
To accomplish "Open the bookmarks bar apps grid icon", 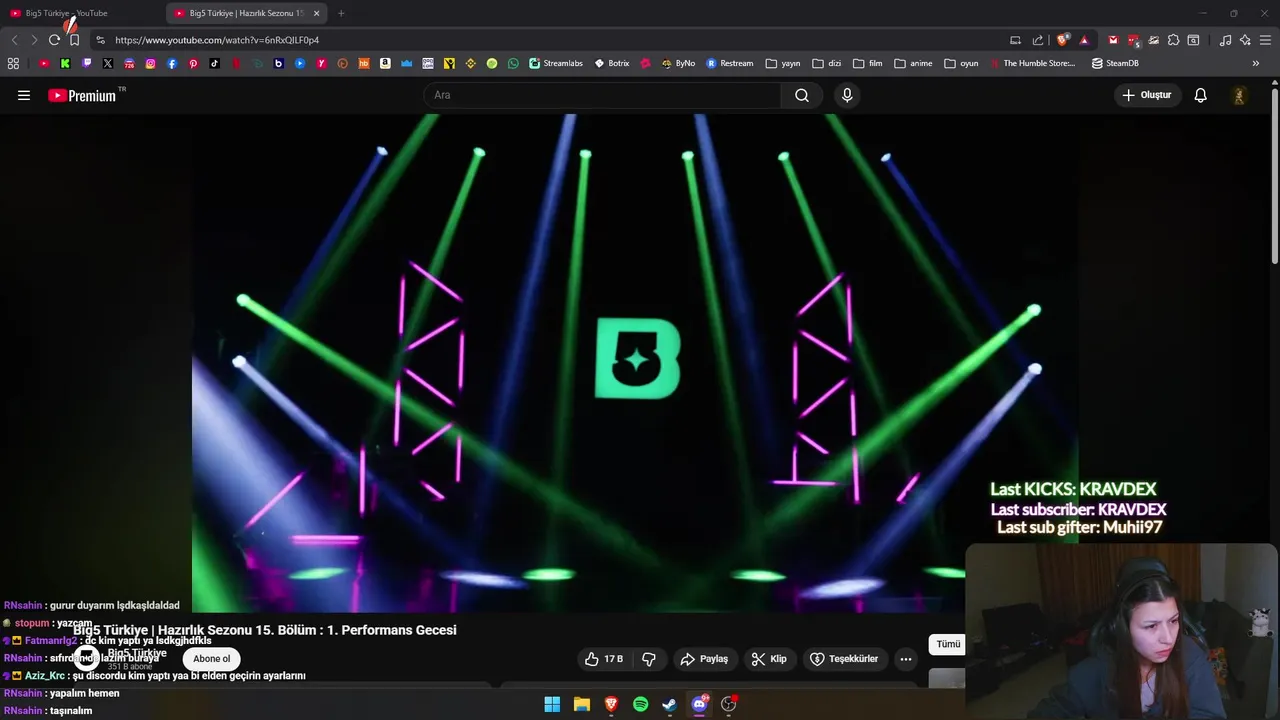I will click(x=13, y=63).
